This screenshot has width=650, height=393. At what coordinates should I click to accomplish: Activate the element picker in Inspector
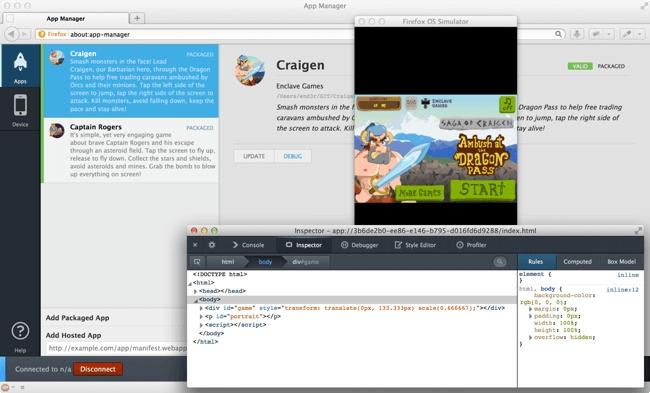click(x=197, y=262)
